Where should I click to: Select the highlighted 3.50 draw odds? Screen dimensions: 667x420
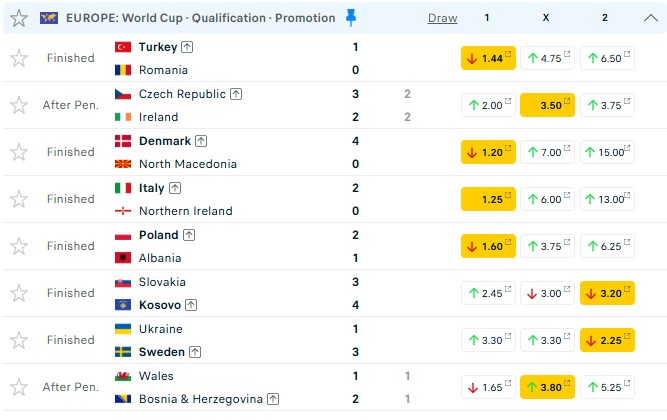(547, 105)
